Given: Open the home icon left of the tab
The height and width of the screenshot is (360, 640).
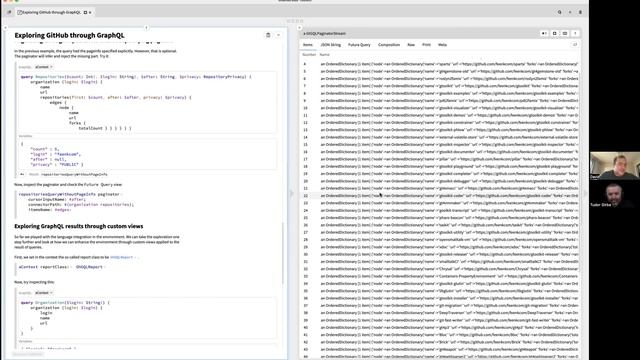Looking at the screenshot, I should 9,12.
